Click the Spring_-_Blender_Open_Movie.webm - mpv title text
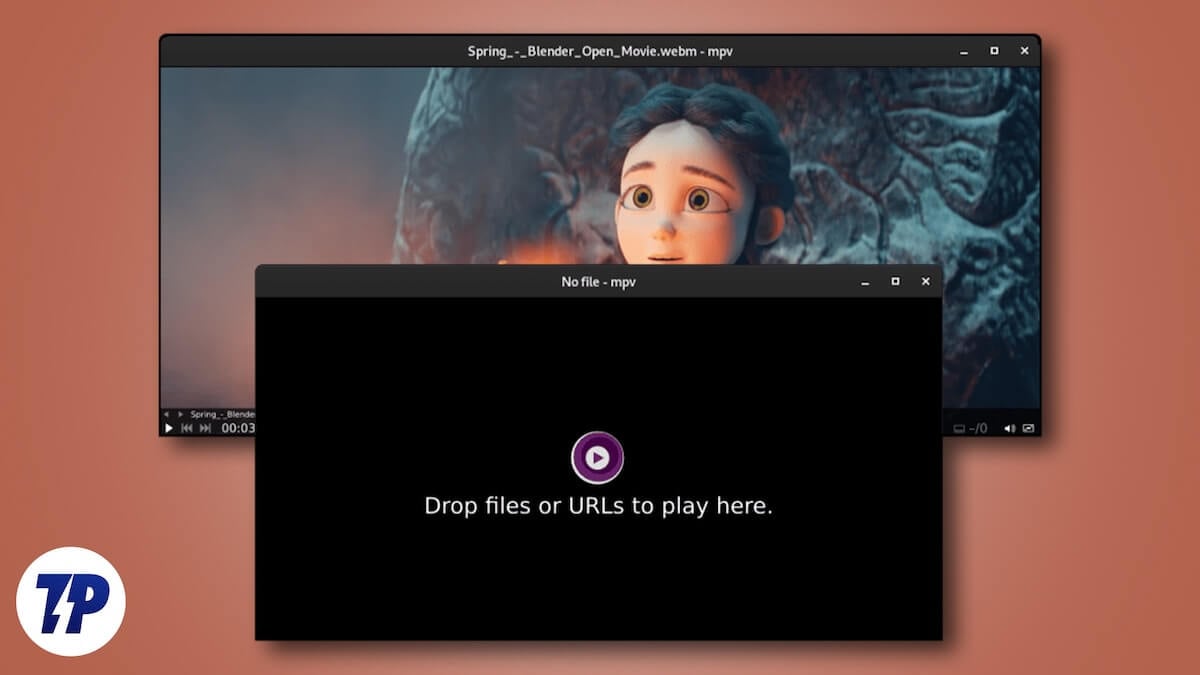Viewport: 1200px width, 675px height. coord(601,51)
